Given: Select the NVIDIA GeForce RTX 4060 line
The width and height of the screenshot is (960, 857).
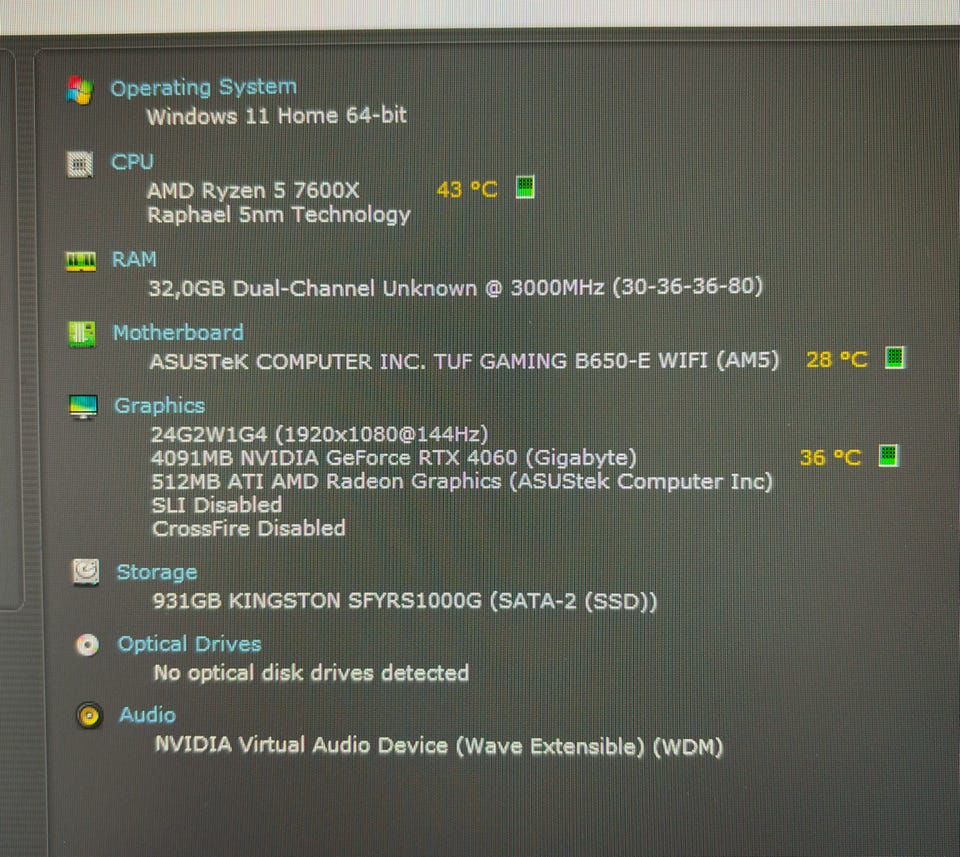Looking at the screenshot, I should [394, 458].
